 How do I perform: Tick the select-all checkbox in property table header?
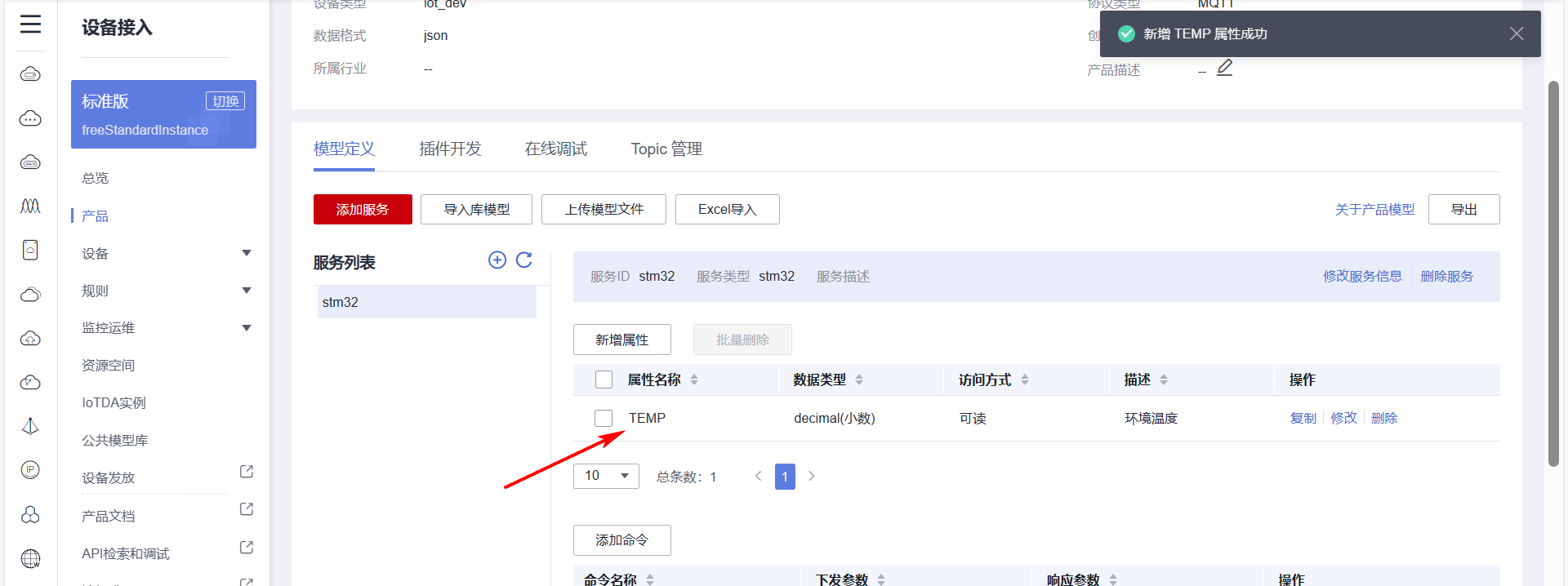(604, 380)
